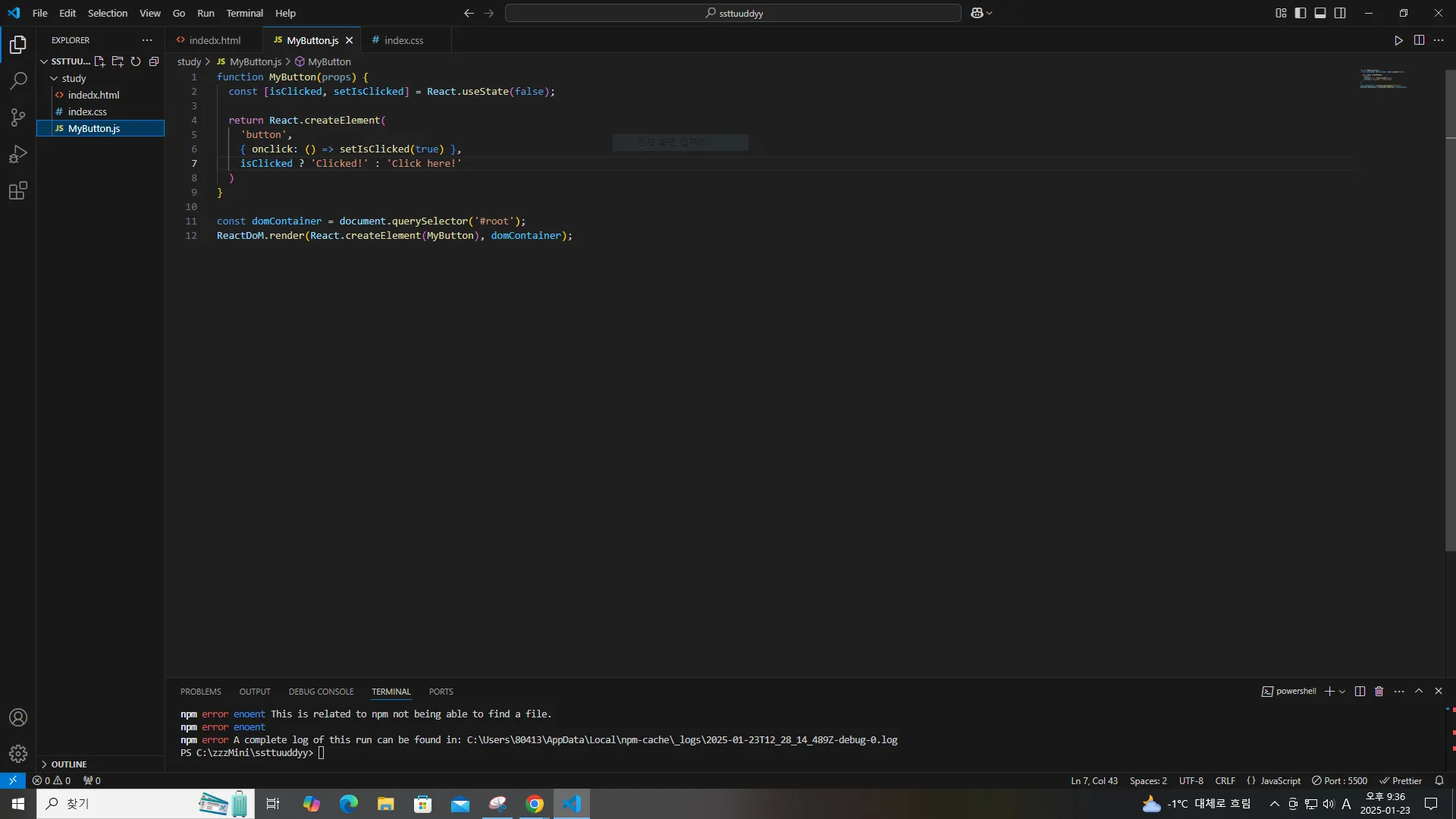
Task: Click the MyButton symbol breadcrumb
Action: click(x=323, y=61)
